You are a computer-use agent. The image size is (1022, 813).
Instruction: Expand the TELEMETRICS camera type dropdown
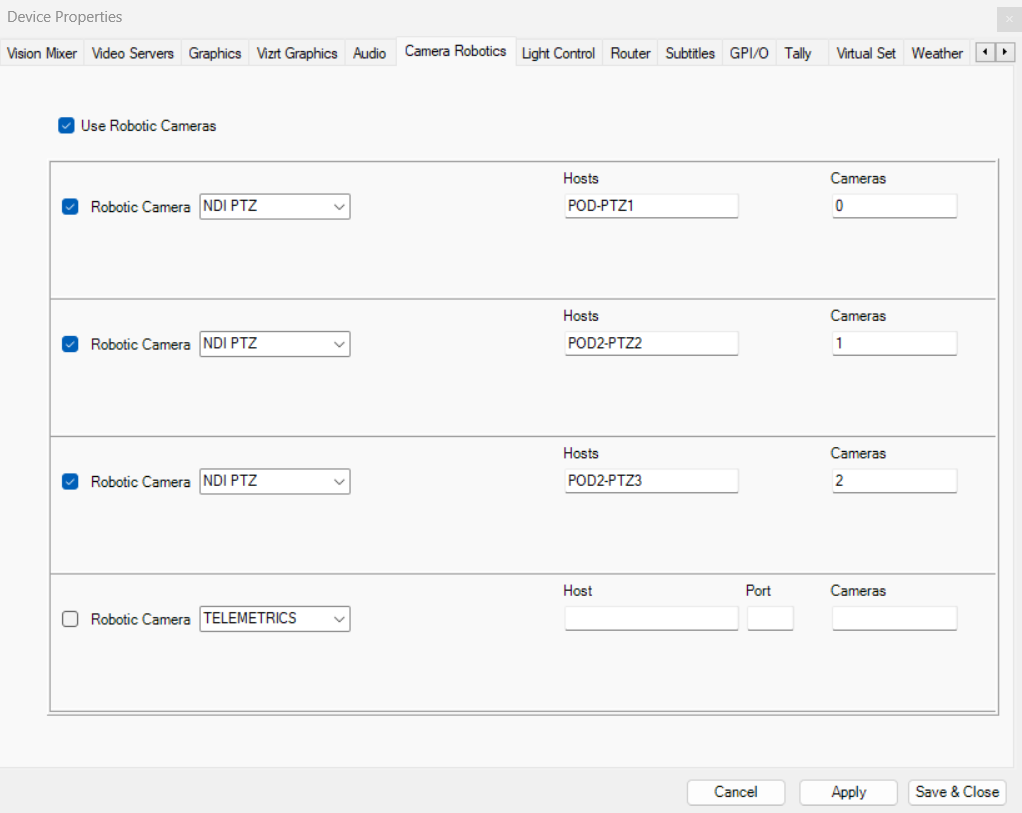(x=275, y=619)
